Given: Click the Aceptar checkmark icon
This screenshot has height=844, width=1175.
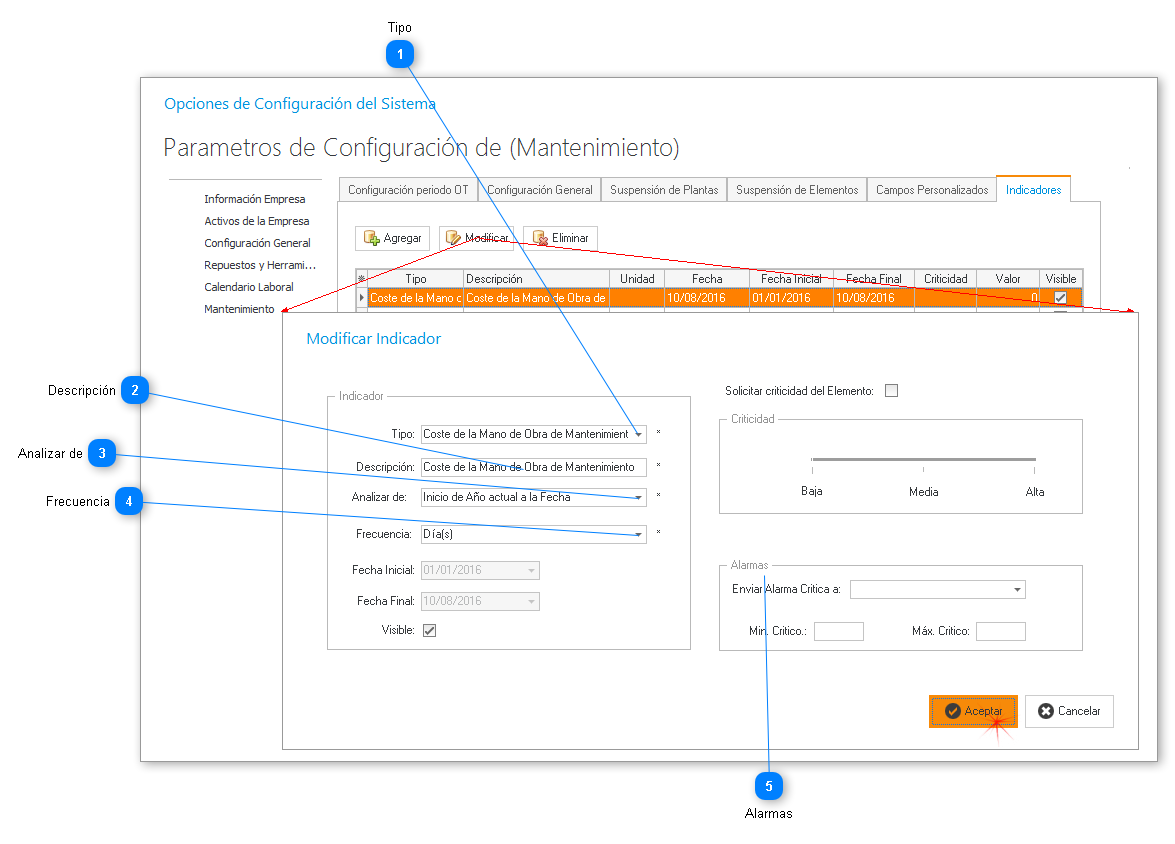Looking at the screenshot, I should 953,711.
